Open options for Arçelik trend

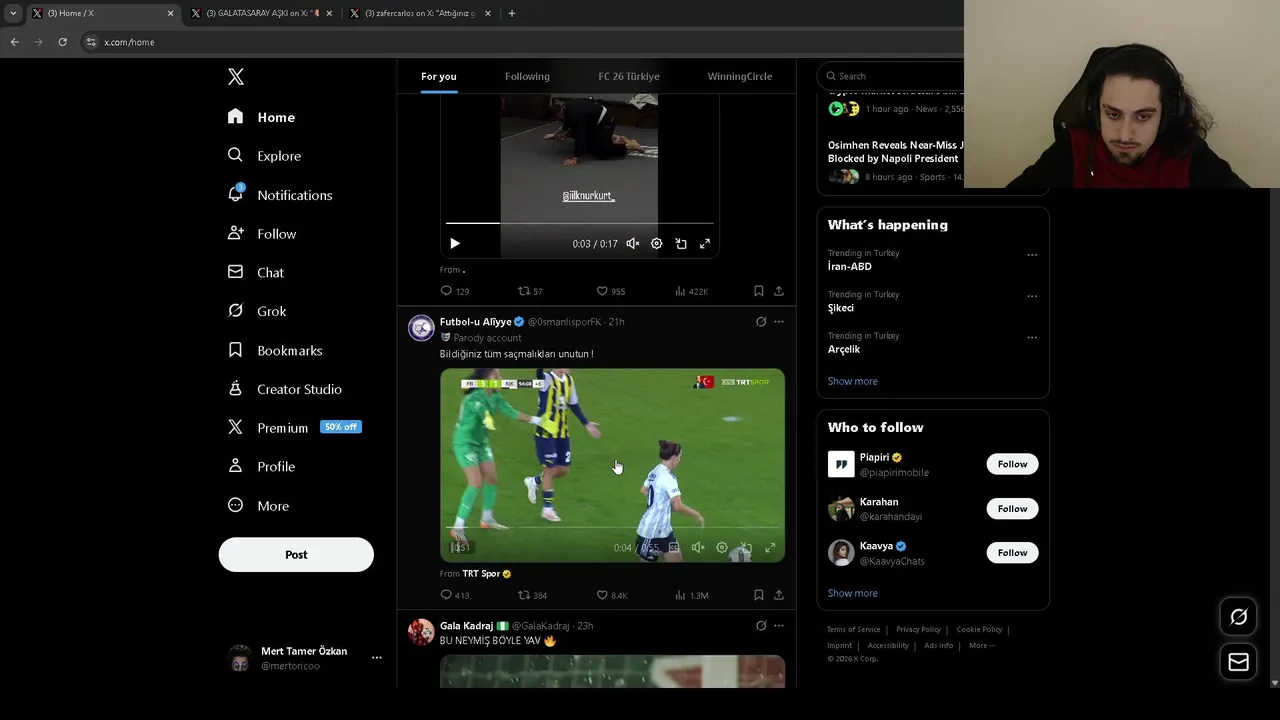pos(1032,337)
